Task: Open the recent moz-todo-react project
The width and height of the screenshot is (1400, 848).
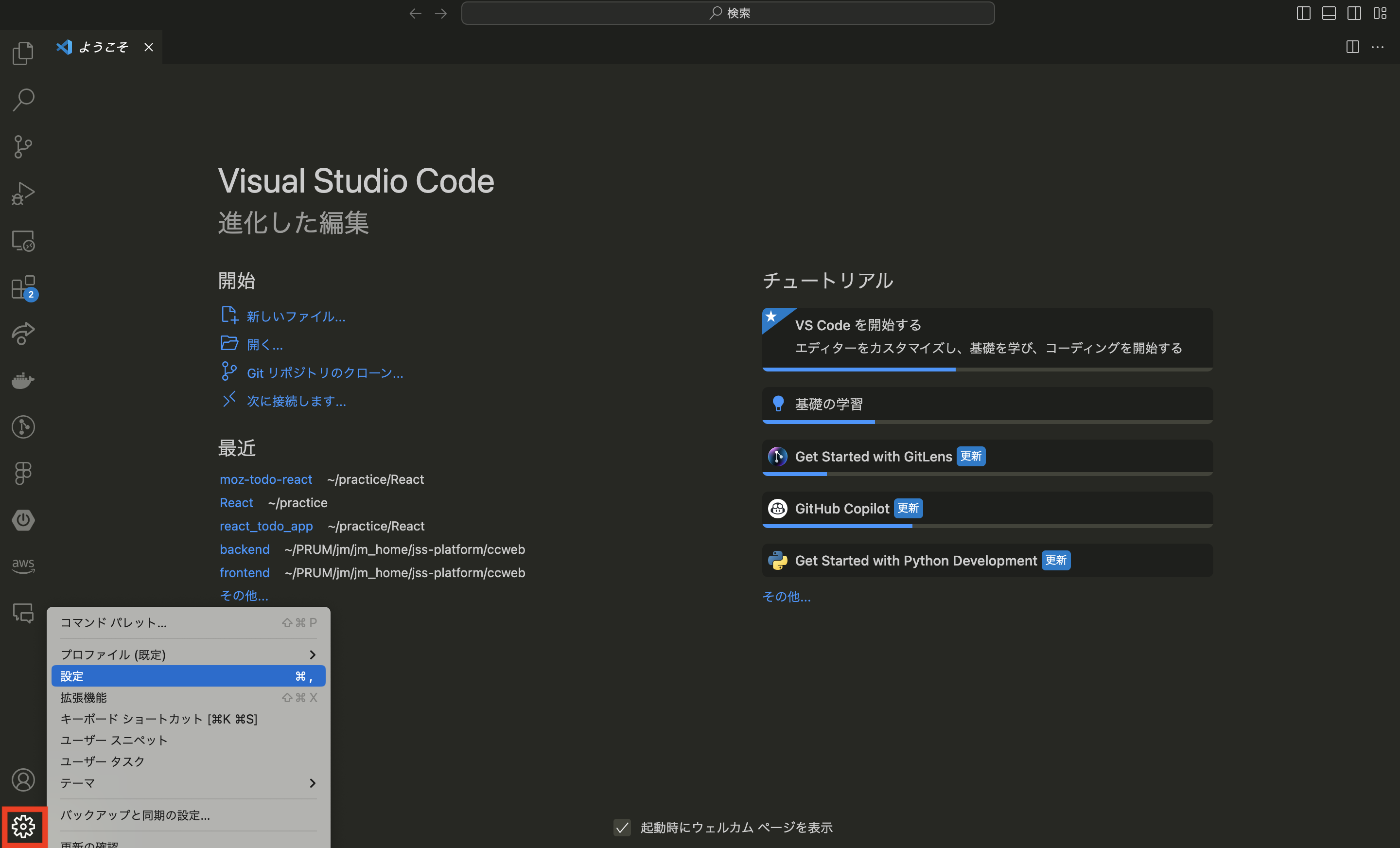Action: (266, 479)
